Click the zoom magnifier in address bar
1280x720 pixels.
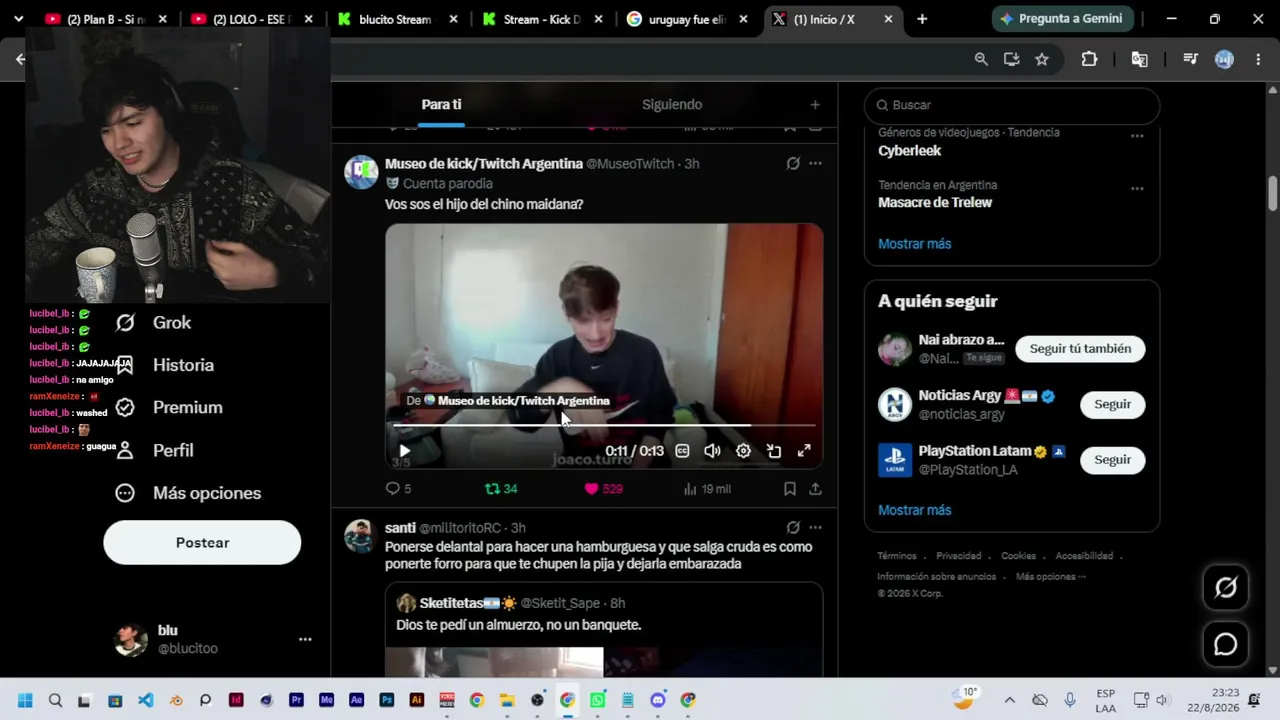pos(981,59)
